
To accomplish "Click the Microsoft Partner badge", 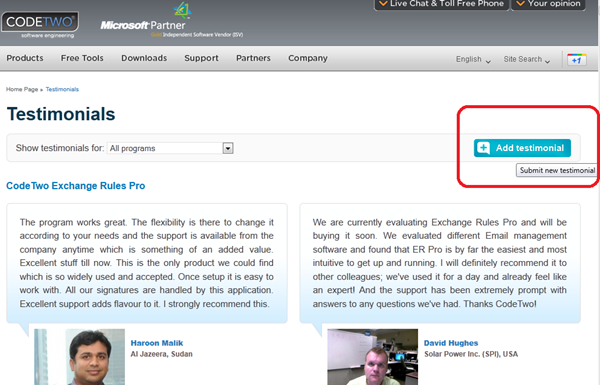I will click(x=171, y=21).
